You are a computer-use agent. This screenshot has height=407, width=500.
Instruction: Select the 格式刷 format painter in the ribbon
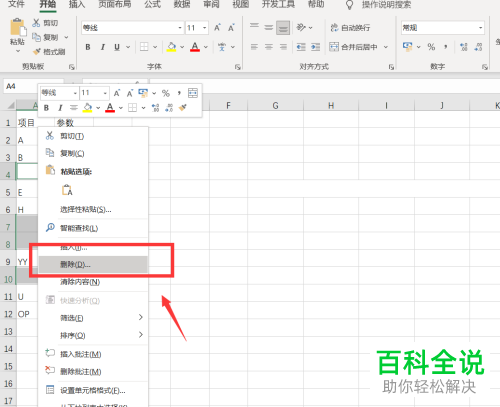[x=49, y=52]
